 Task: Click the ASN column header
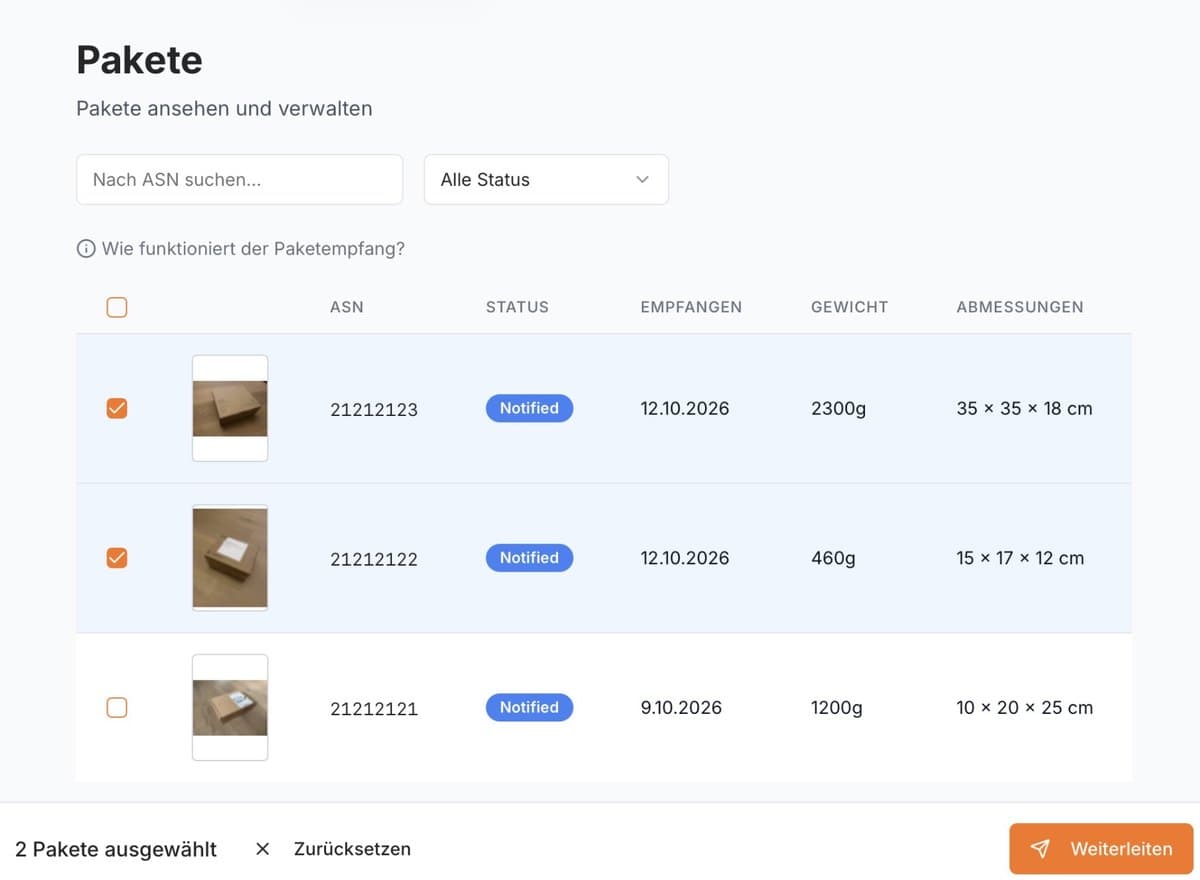(347, 307)
